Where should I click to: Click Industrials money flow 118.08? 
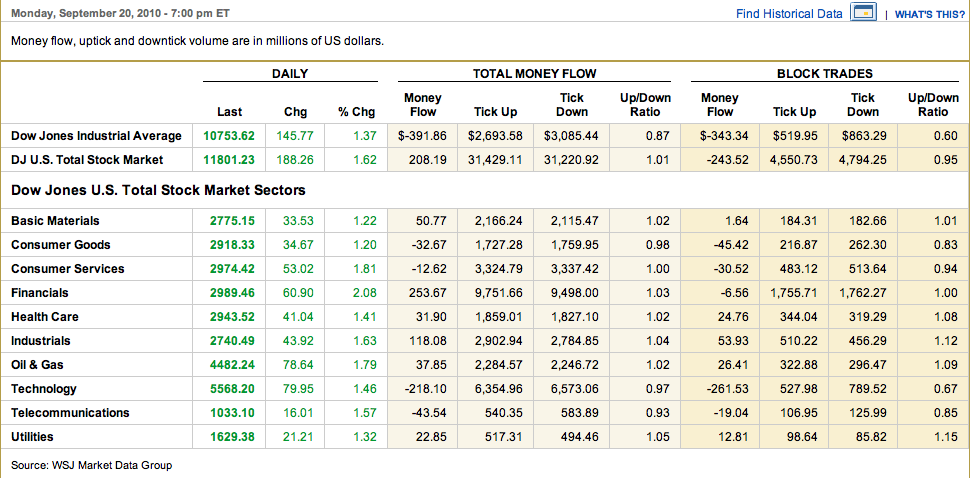pos(427,341)
